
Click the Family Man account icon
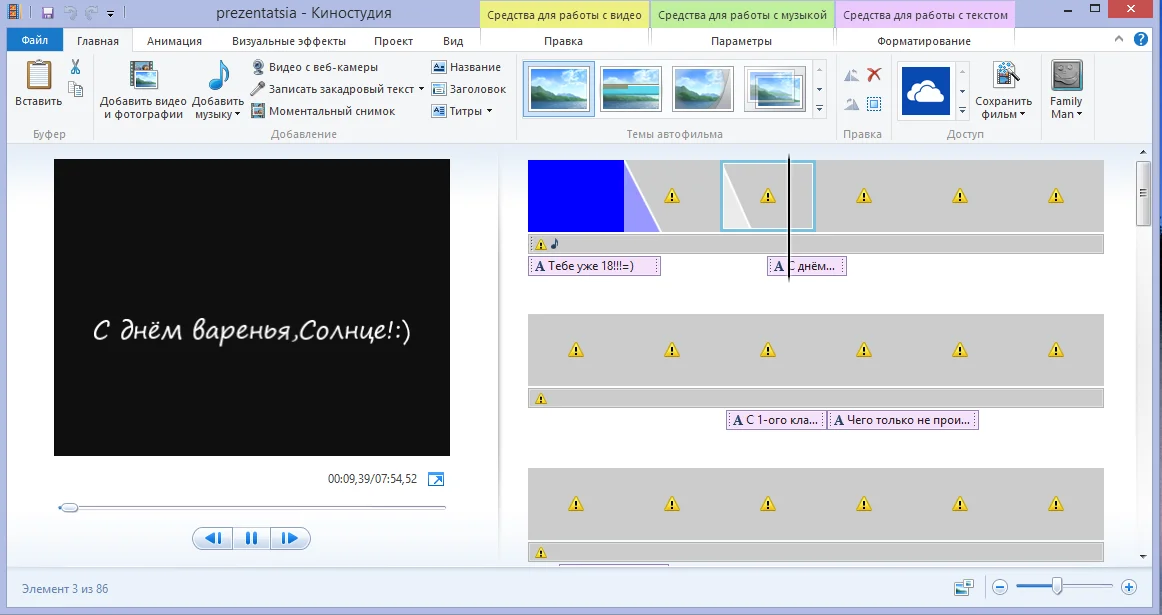tap(1066, 76)
